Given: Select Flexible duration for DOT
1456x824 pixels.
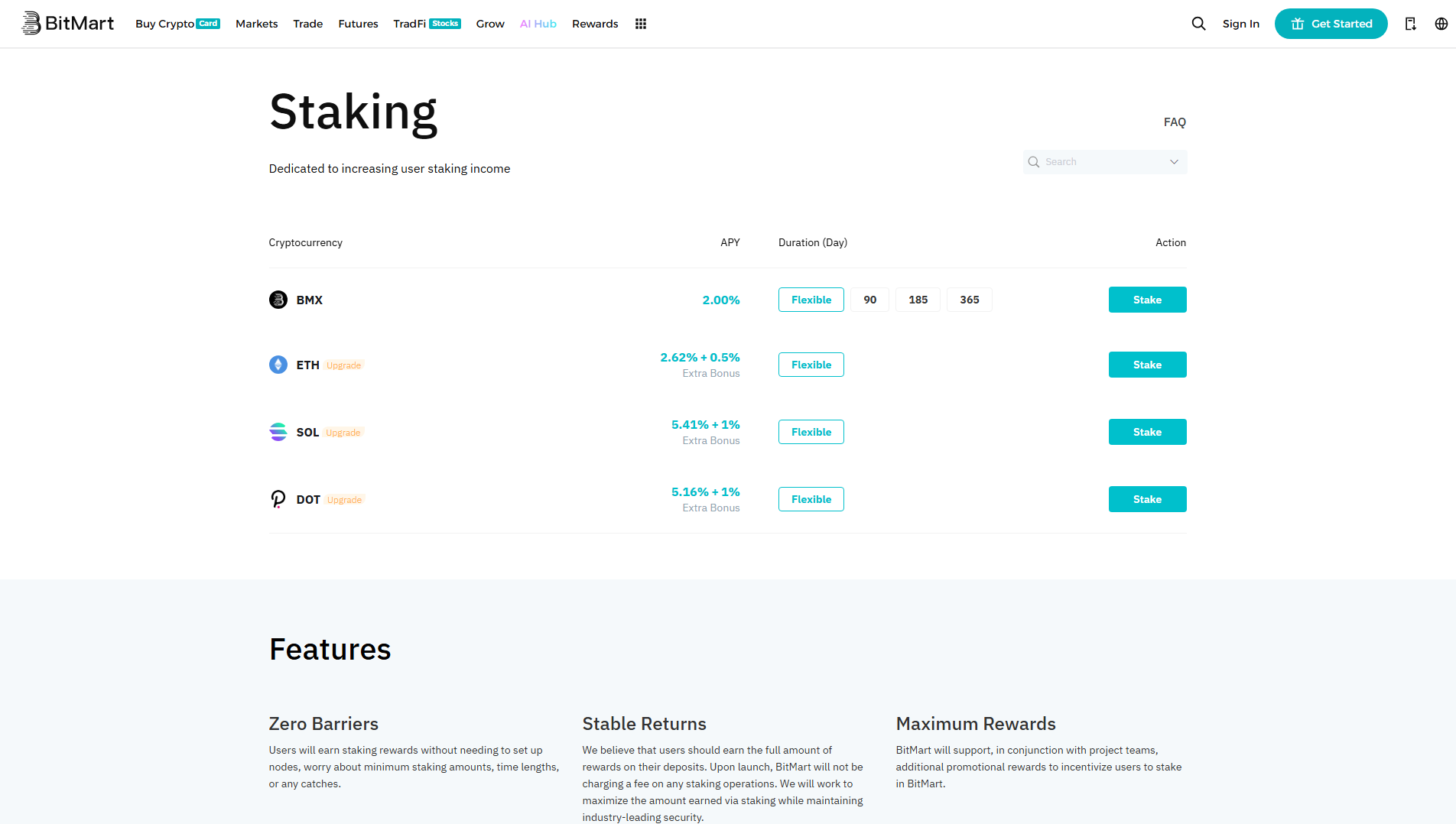Looking at the screenshot, I should tap(811, 499).
